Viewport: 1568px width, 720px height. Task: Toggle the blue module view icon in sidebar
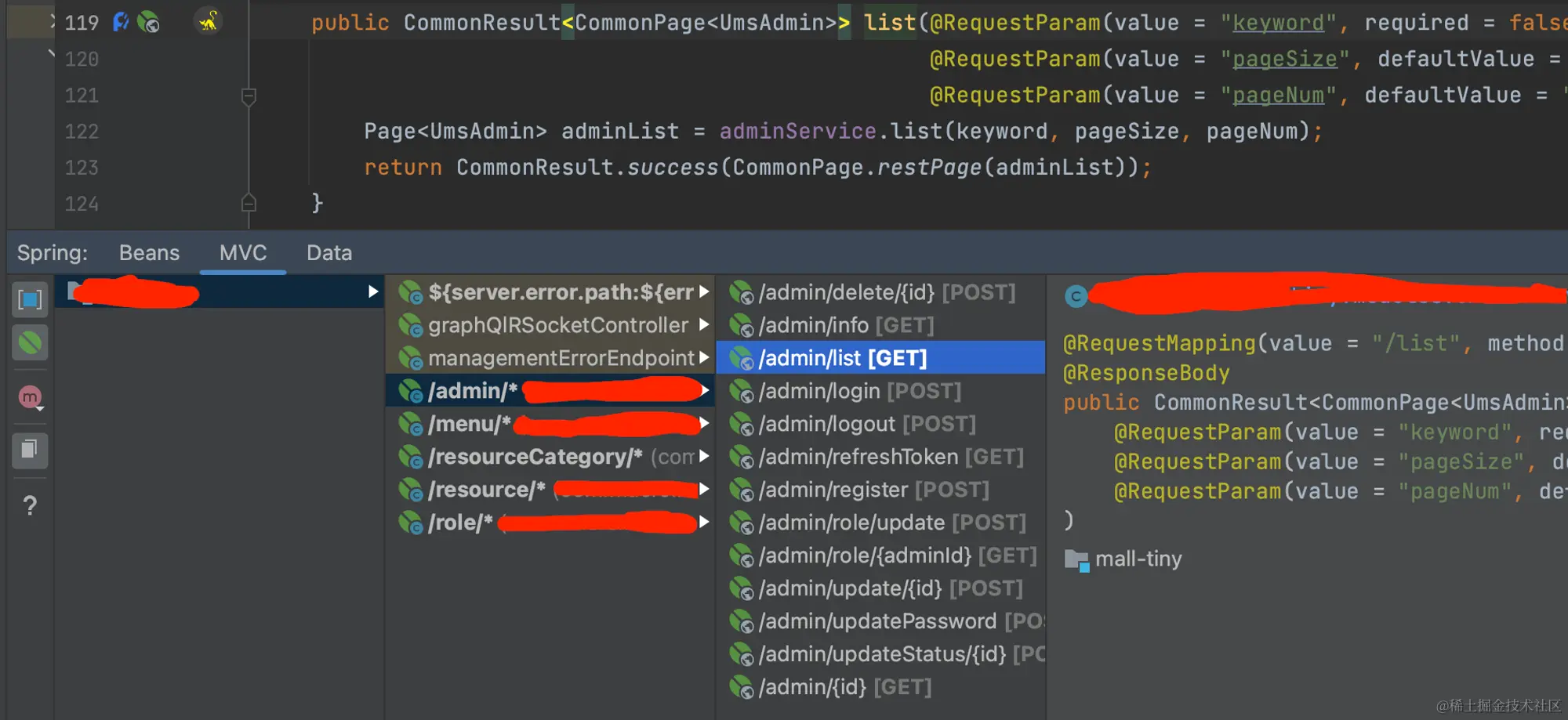pos(30,299)
